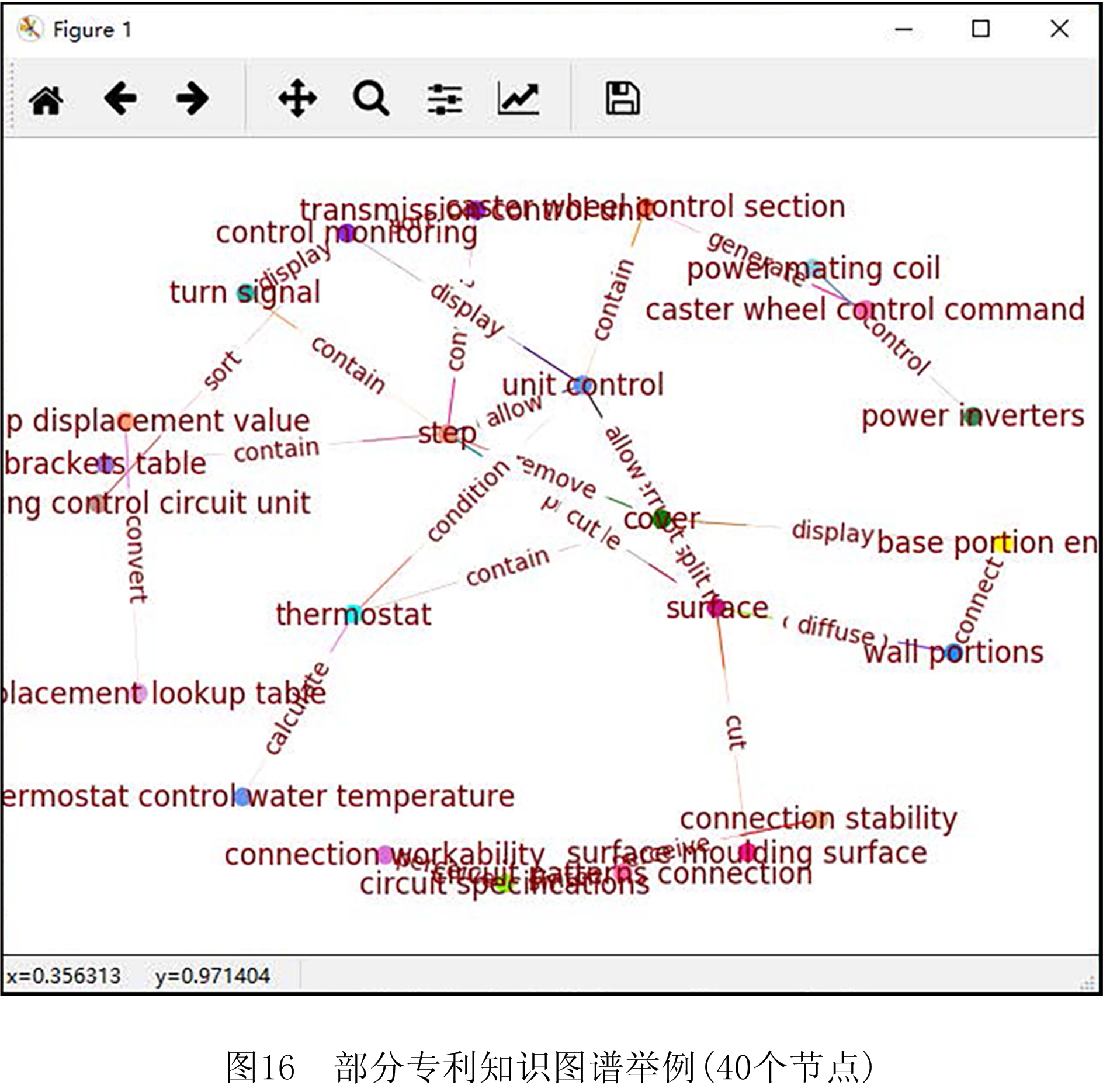This screenshot has width=1103, height=1092.
Task: Click the blue 'wall portions' node
Action: (x=953, y=653)
